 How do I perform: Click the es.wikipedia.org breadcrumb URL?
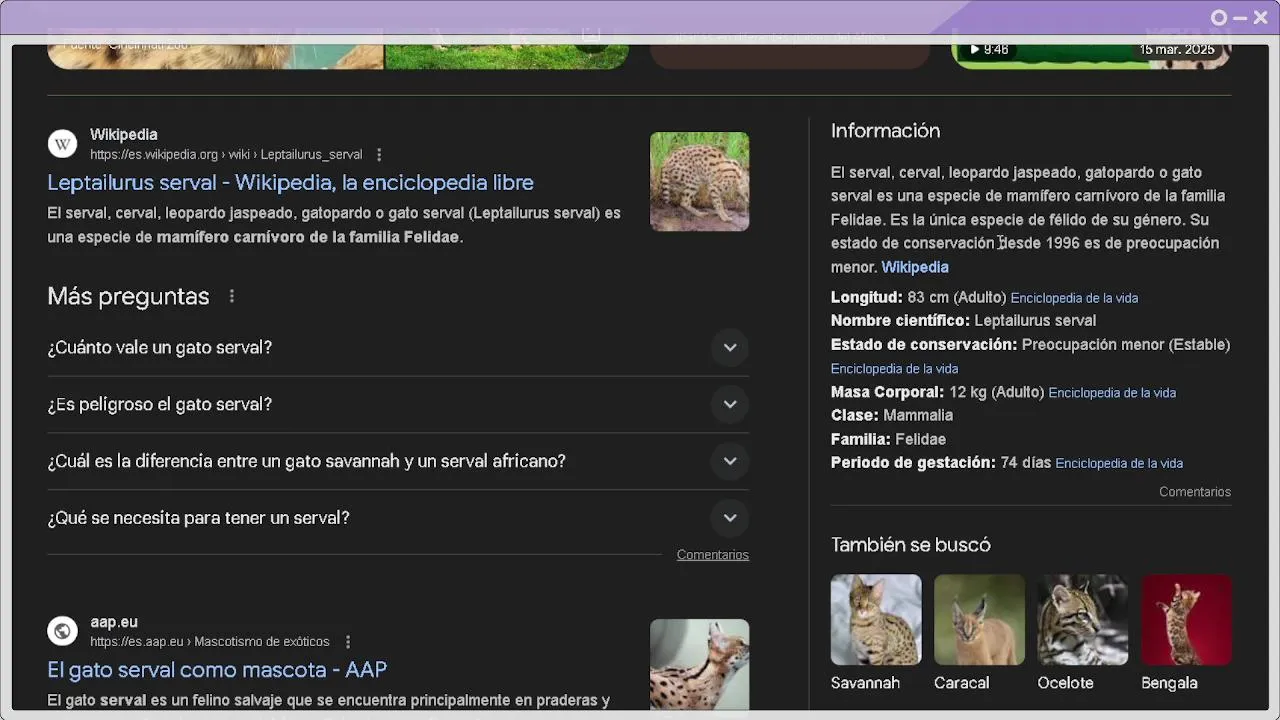pos(226,155)
